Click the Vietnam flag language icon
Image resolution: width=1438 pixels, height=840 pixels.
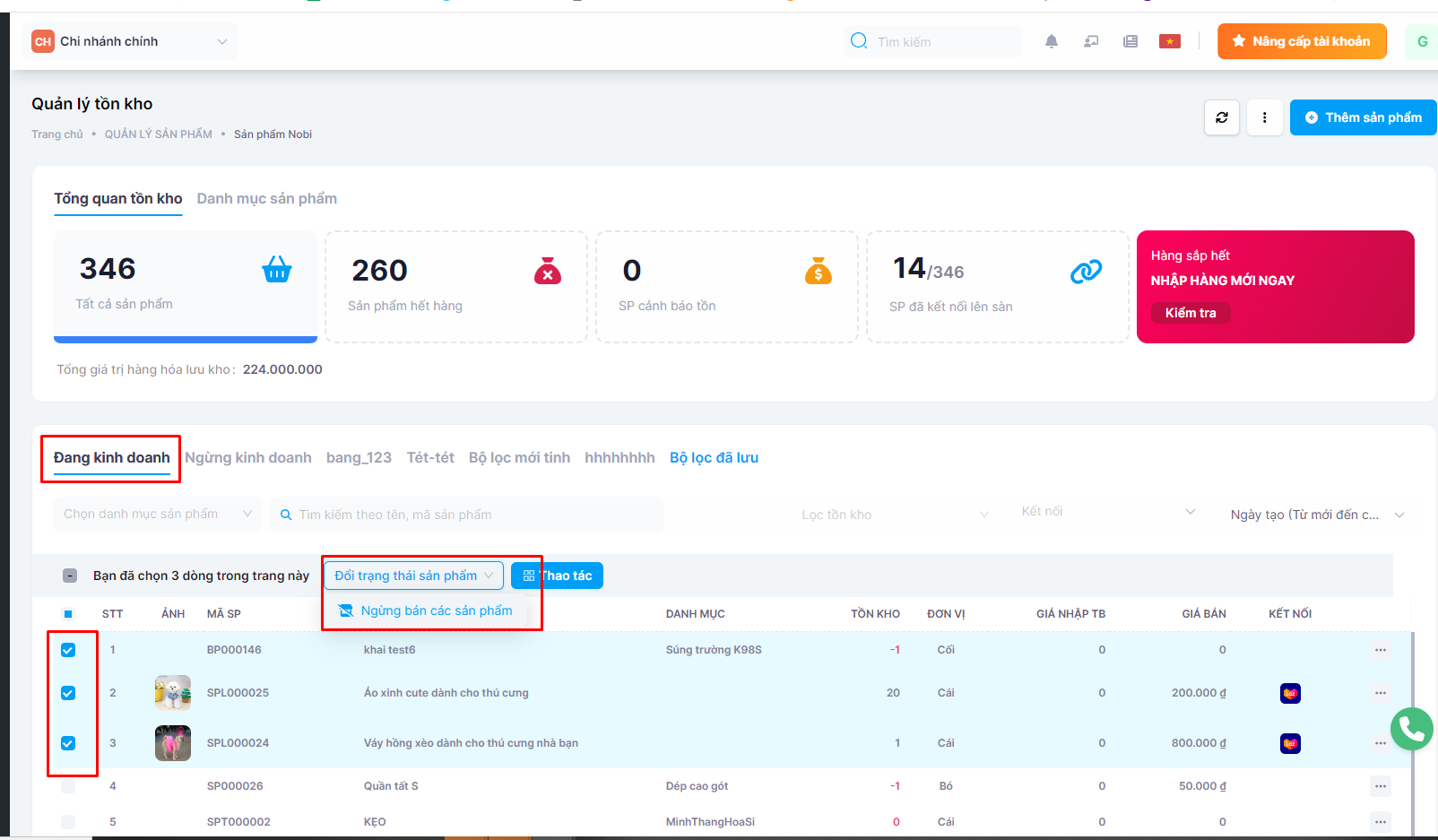pos(1169,41)
